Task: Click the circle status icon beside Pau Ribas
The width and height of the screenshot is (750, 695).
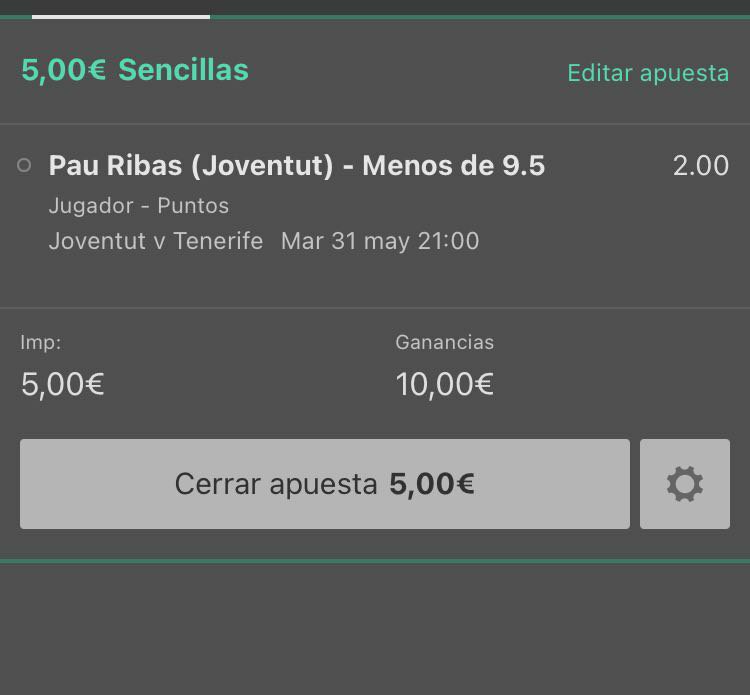Action: (x=24, y=165)
